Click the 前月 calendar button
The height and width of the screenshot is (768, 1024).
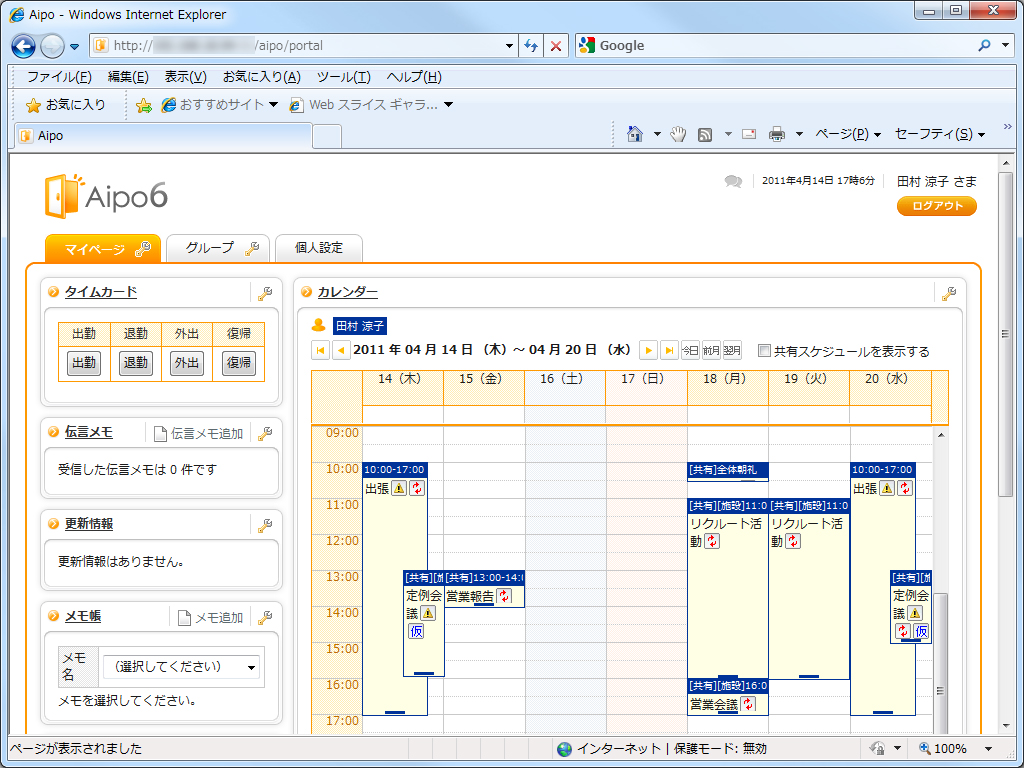pyautogui.click(x=711, y=351)
